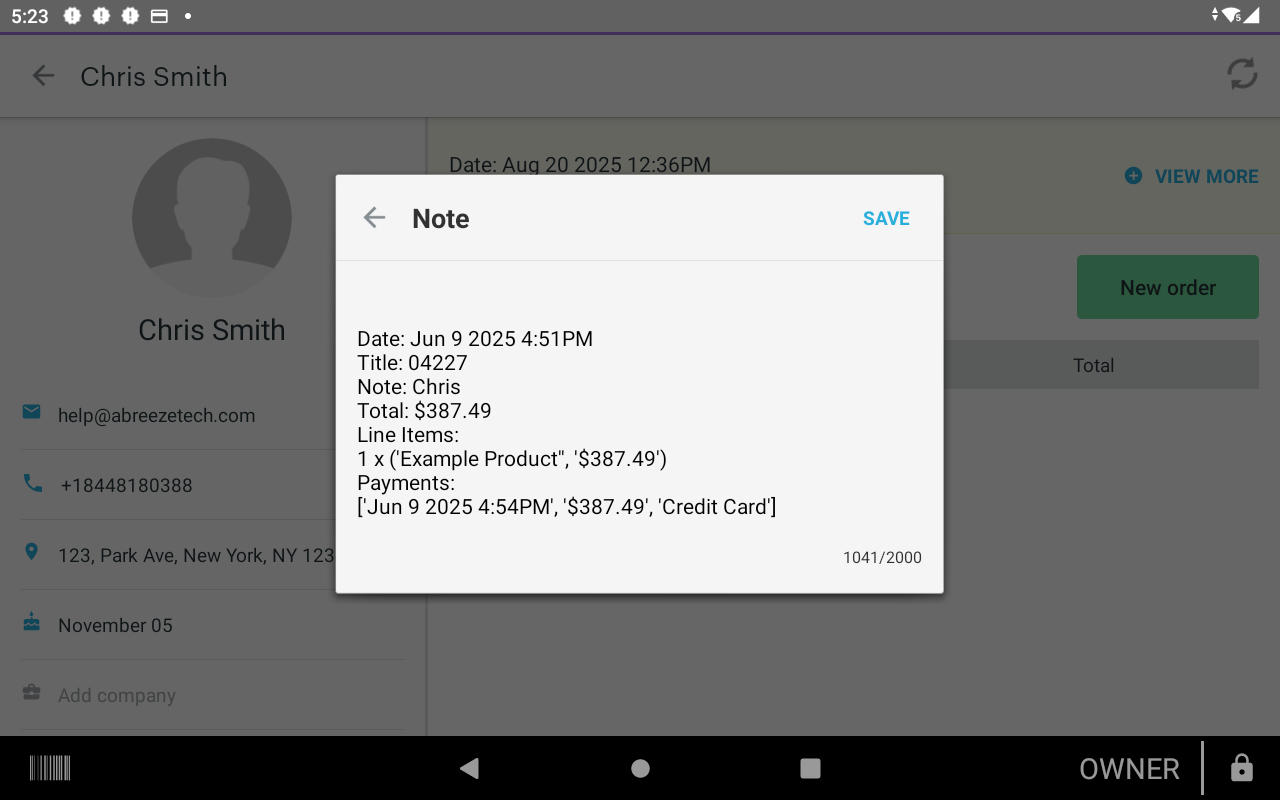The image size is (1280, 800).
Task: Save the note
Action: point(886,219)
